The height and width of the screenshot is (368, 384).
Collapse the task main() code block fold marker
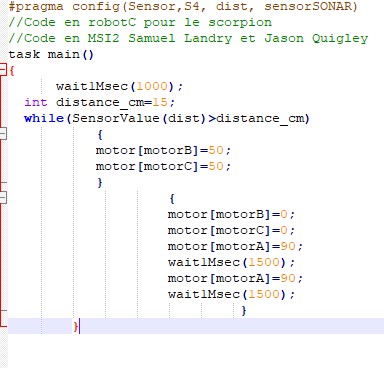click(3, 70)
